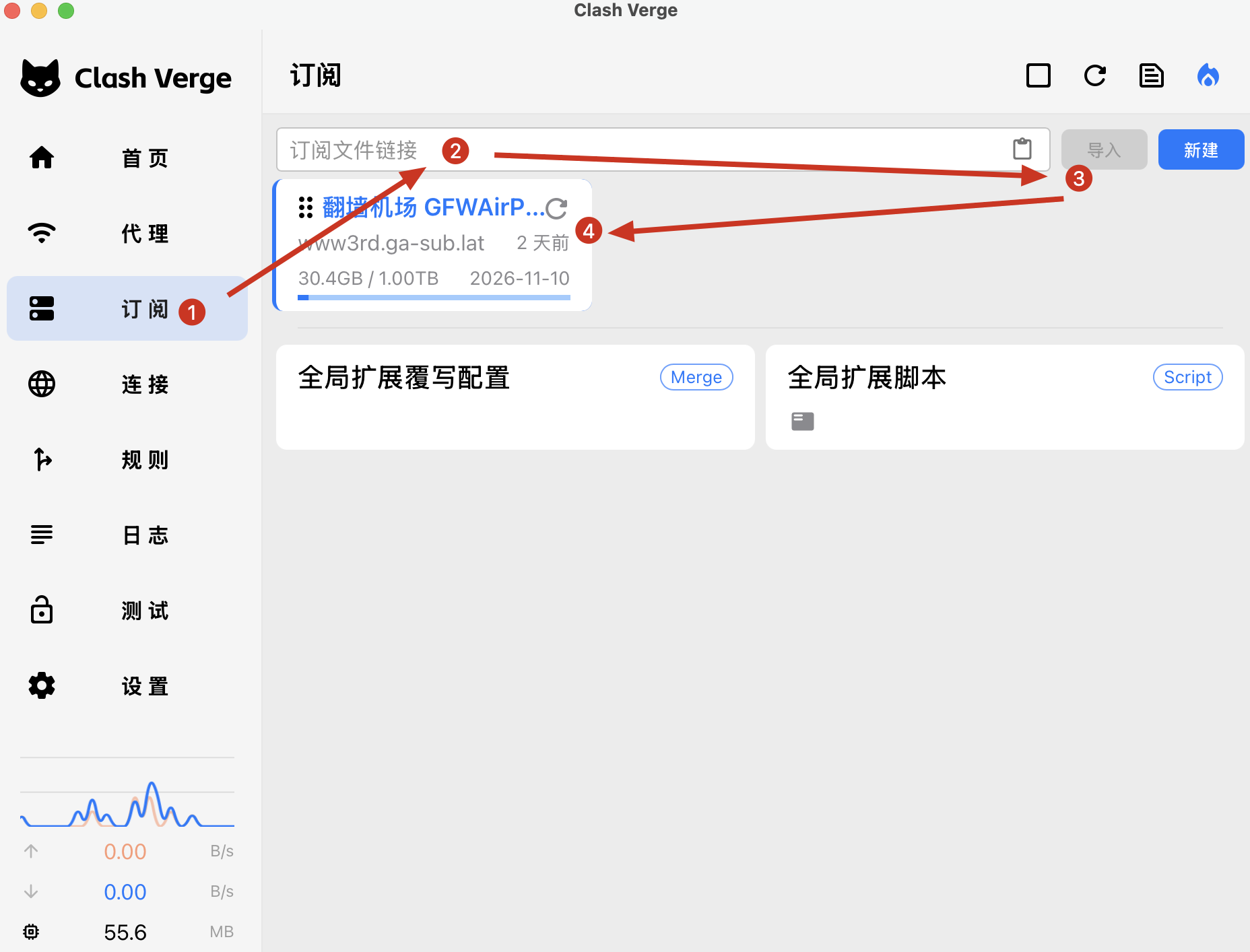Click the Merge badge
The image size is (1250, 952).
click(x=696, y=377)
